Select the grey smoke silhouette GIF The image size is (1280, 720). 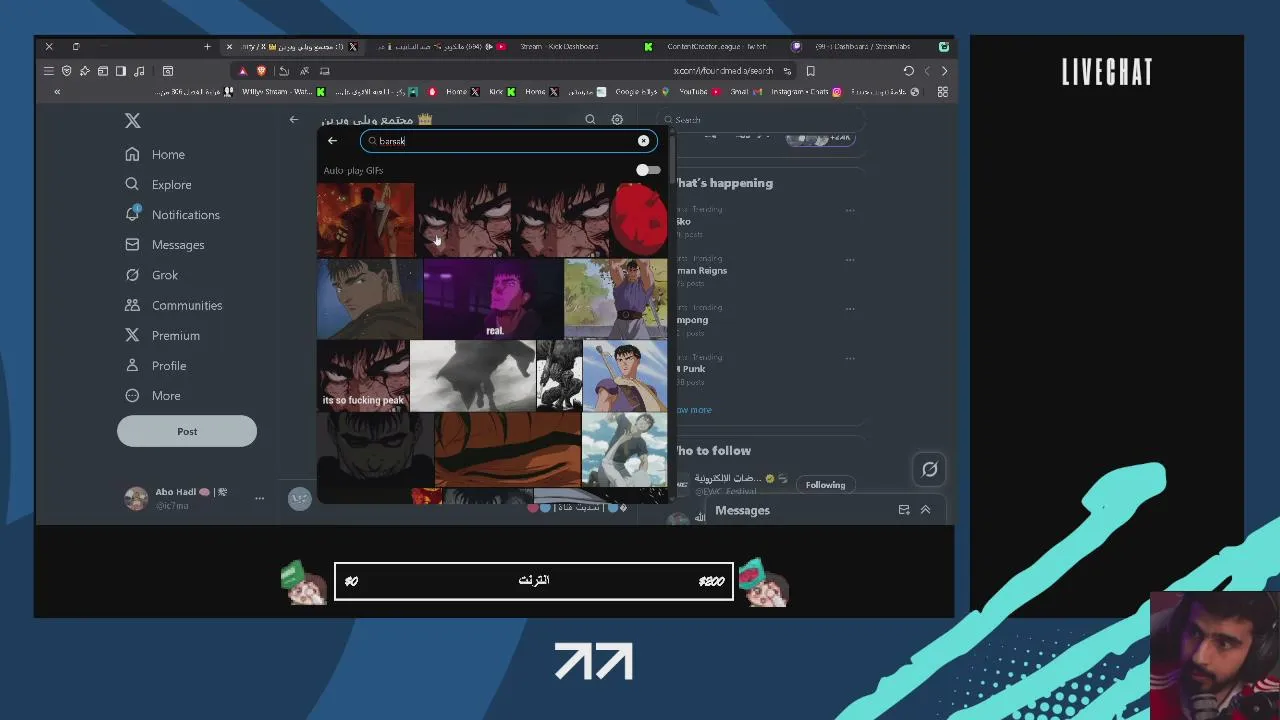point(472,376)
